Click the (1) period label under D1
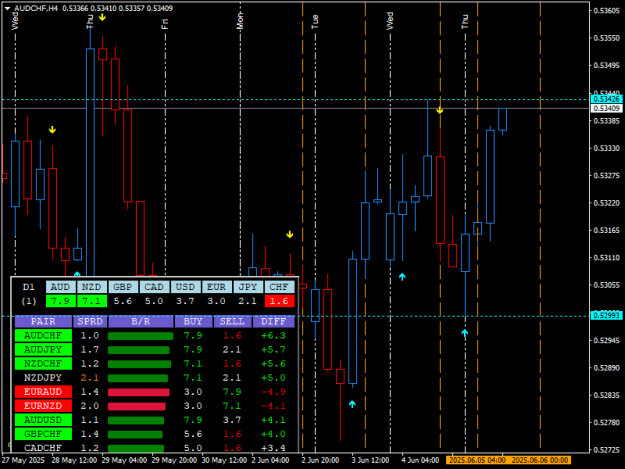 tap(29, 301)
